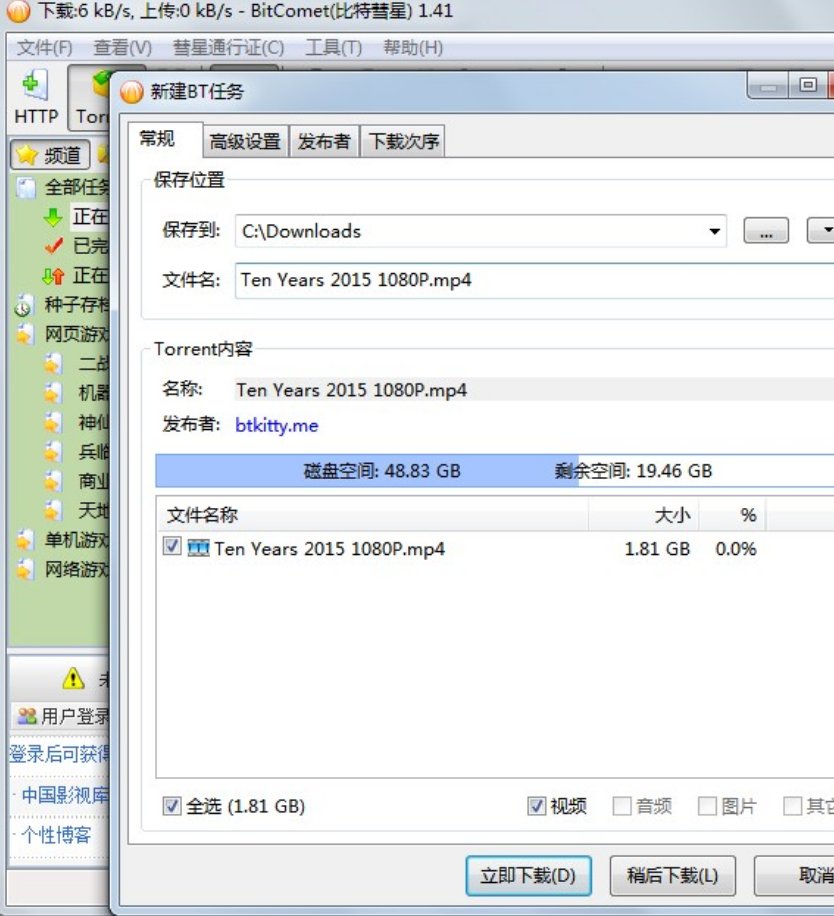This screenshot has width=834, height=916.
Task: Click the video file icon next to Ten Years
Action: (199, 548)
